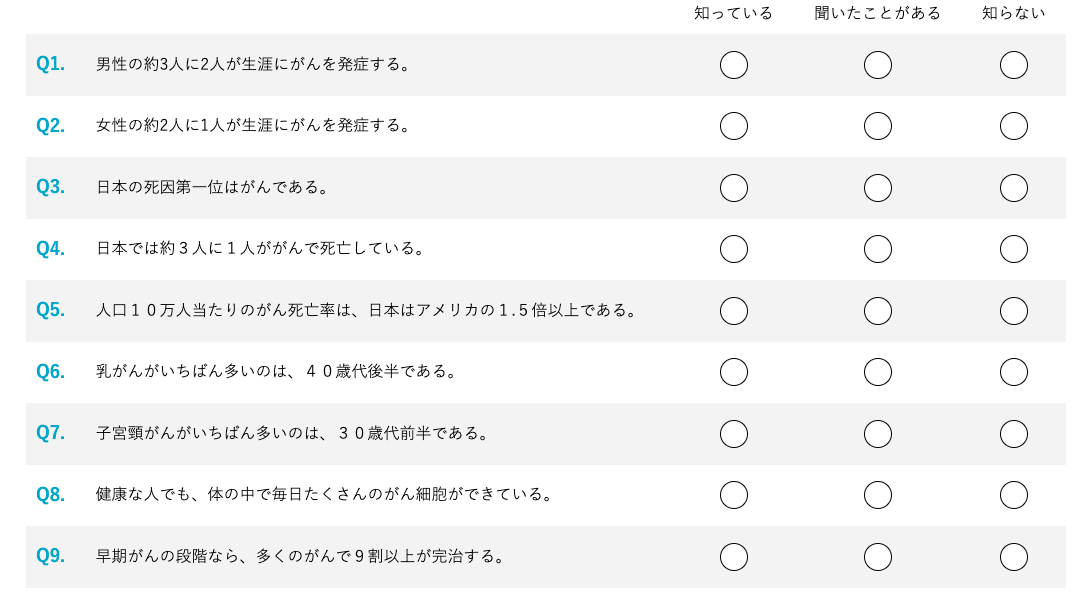Select 聞いたことがある for Q6
This screenshot has width=1092, height=600.
coord(878,372)
